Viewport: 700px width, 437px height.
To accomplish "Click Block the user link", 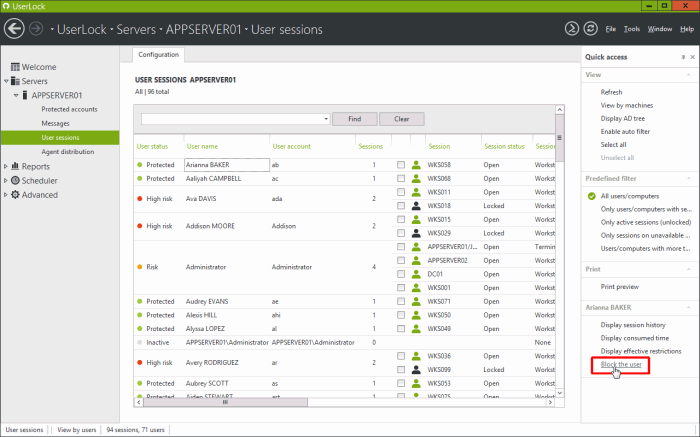I will (621, 364).
